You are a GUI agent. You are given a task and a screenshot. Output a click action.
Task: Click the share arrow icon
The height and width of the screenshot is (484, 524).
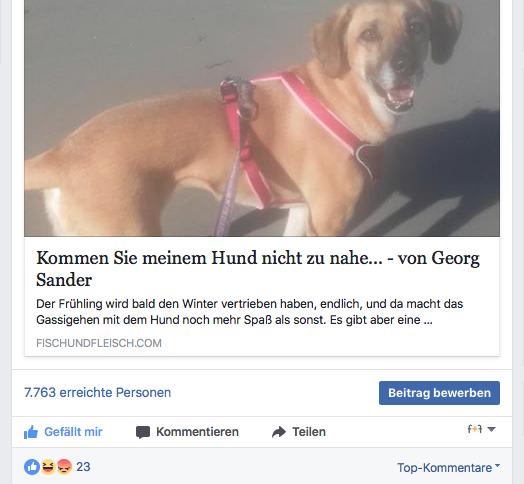point(279,432)
